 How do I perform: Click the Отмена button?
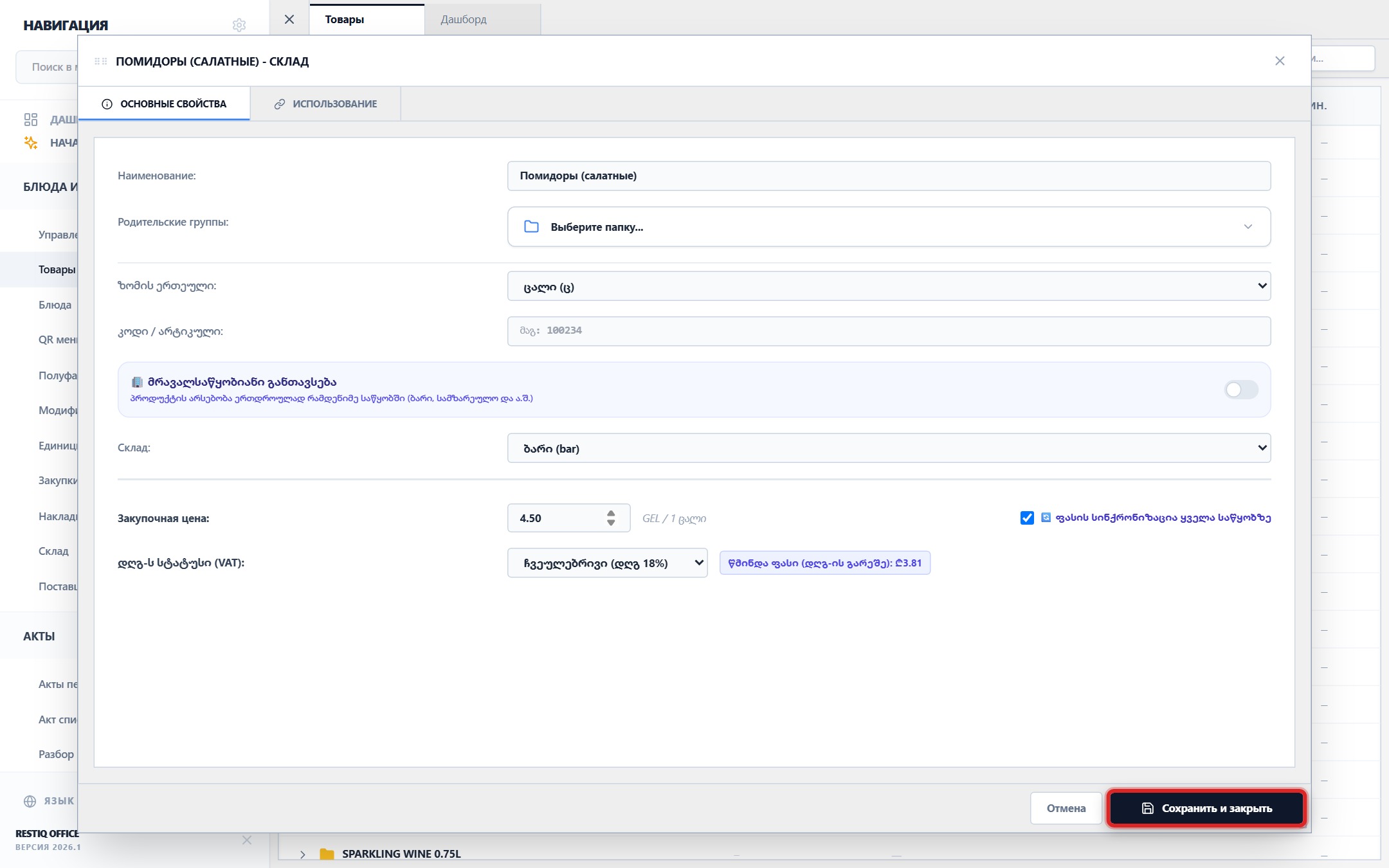pos(1066,808)
